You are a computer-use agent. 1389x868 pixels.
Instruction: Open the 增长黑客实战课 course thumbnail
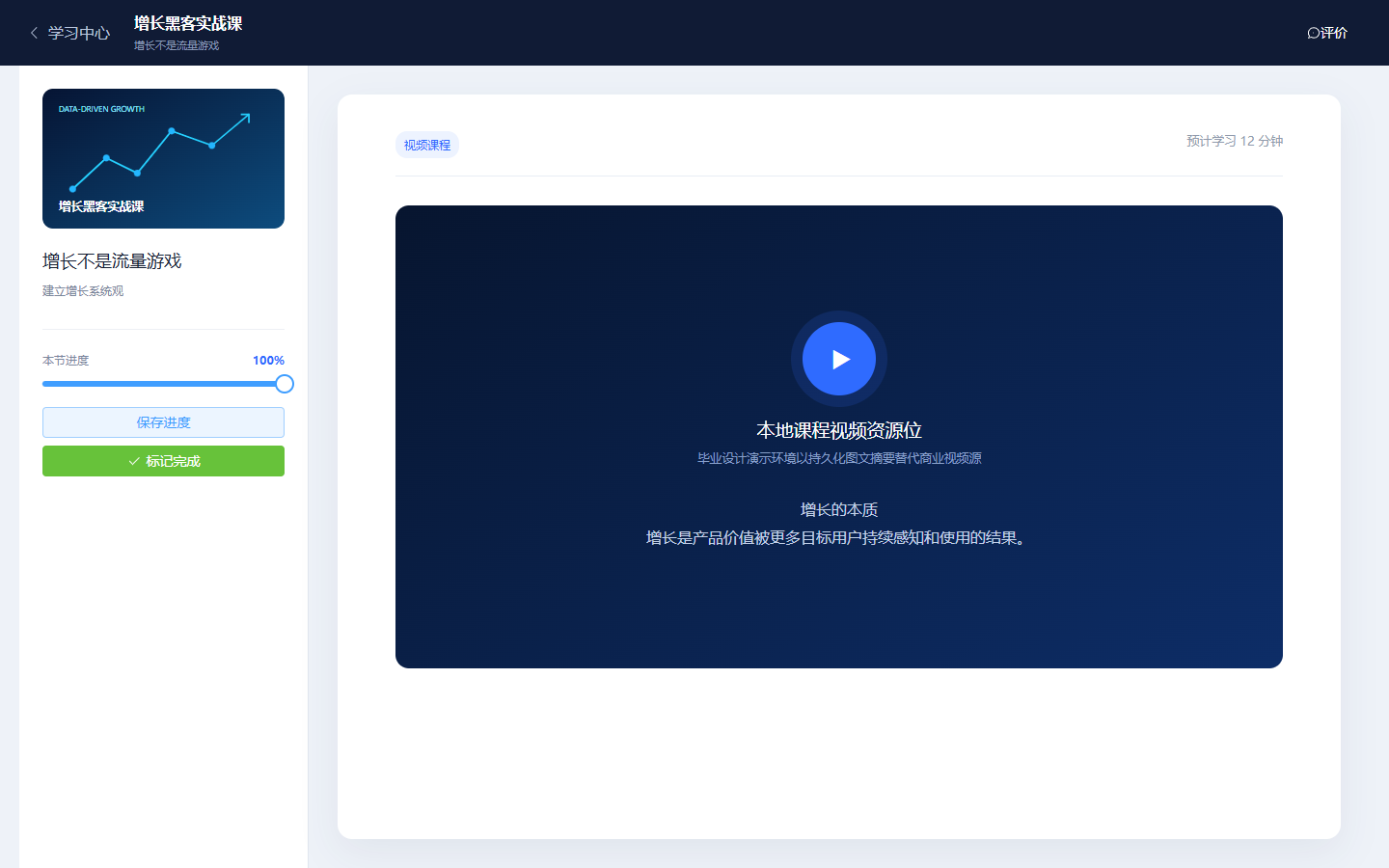(163, 158)
